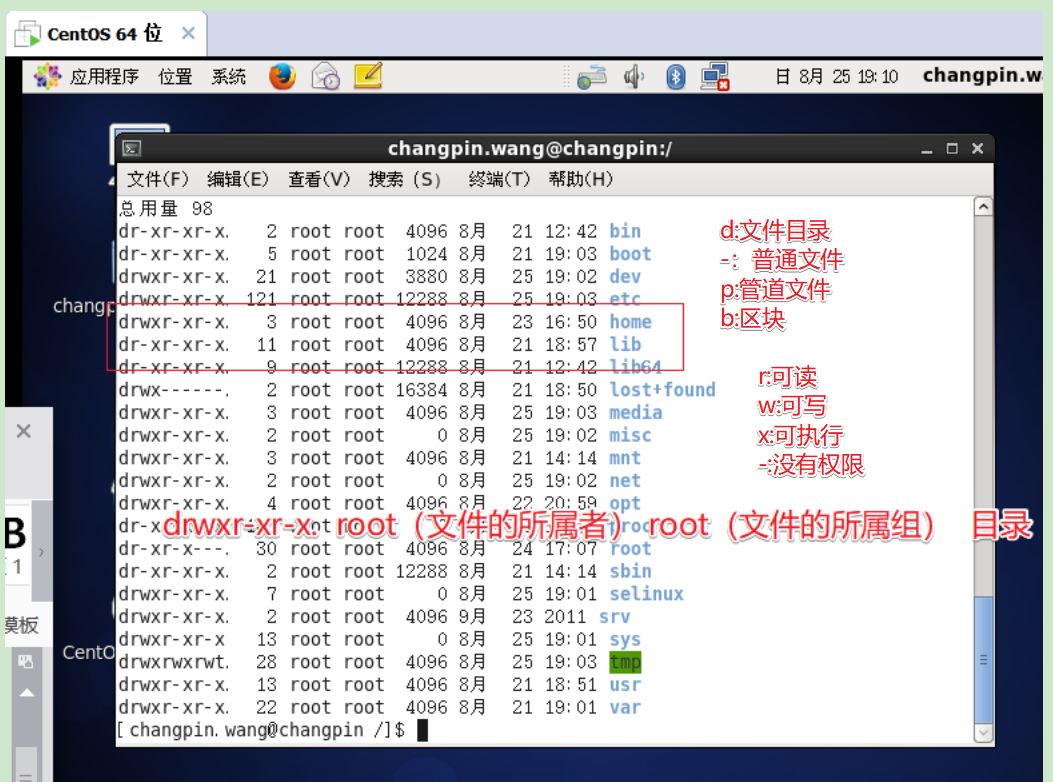Open the Firefox browser launcher
This screenshot has height=782, width=1053.
click(x=282, y=76)
